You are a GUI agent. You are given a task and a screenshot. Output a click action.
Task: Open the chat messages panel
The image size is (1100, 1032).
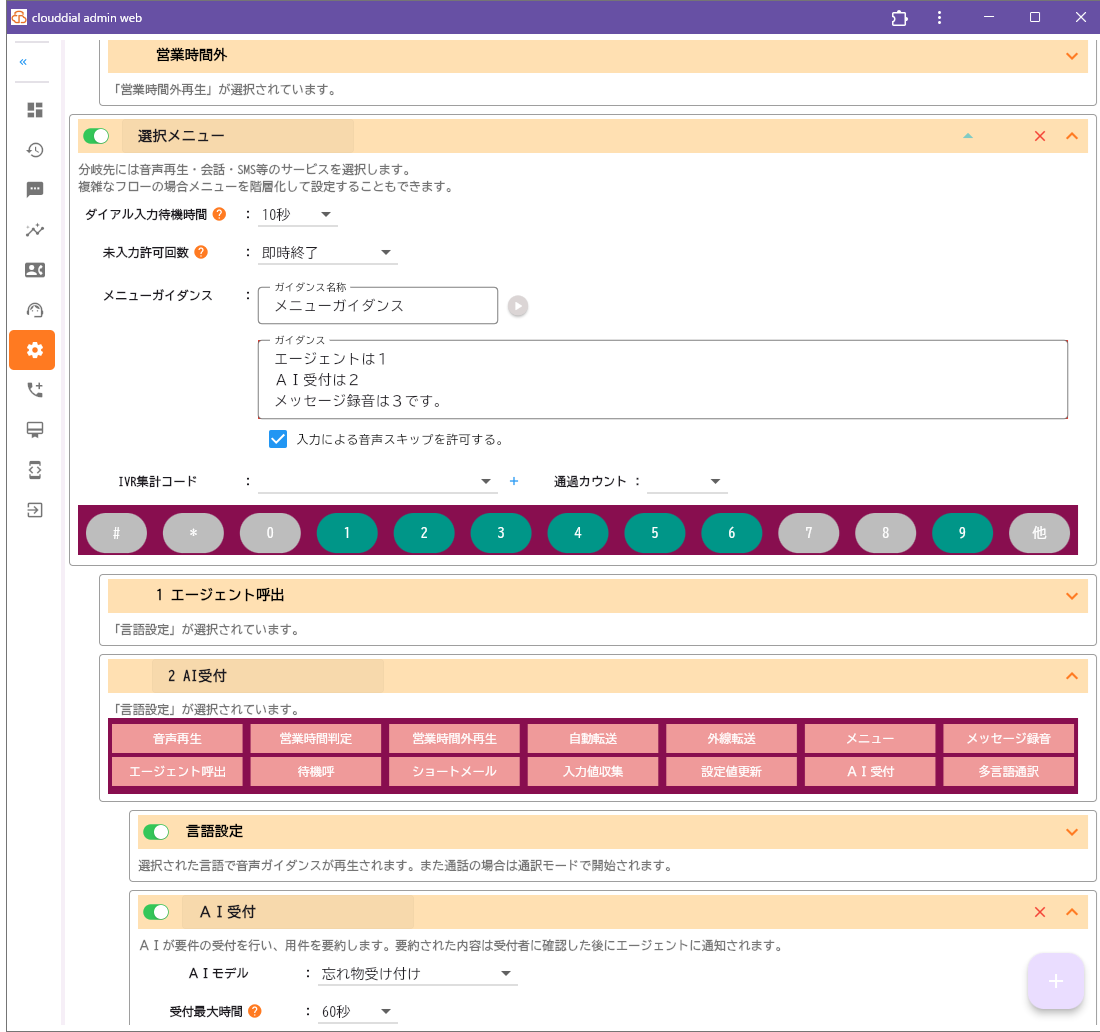click(33, 190)
